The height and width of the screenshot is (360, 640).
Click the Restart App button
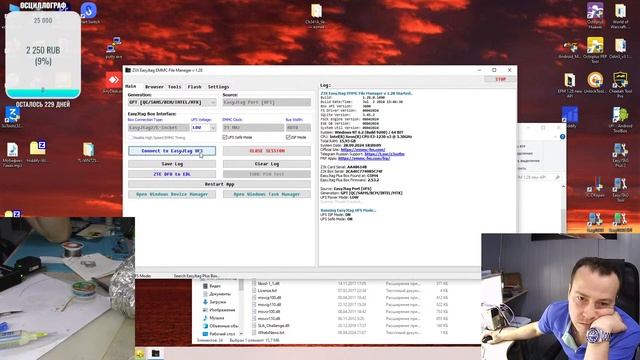tap(219, 184)
